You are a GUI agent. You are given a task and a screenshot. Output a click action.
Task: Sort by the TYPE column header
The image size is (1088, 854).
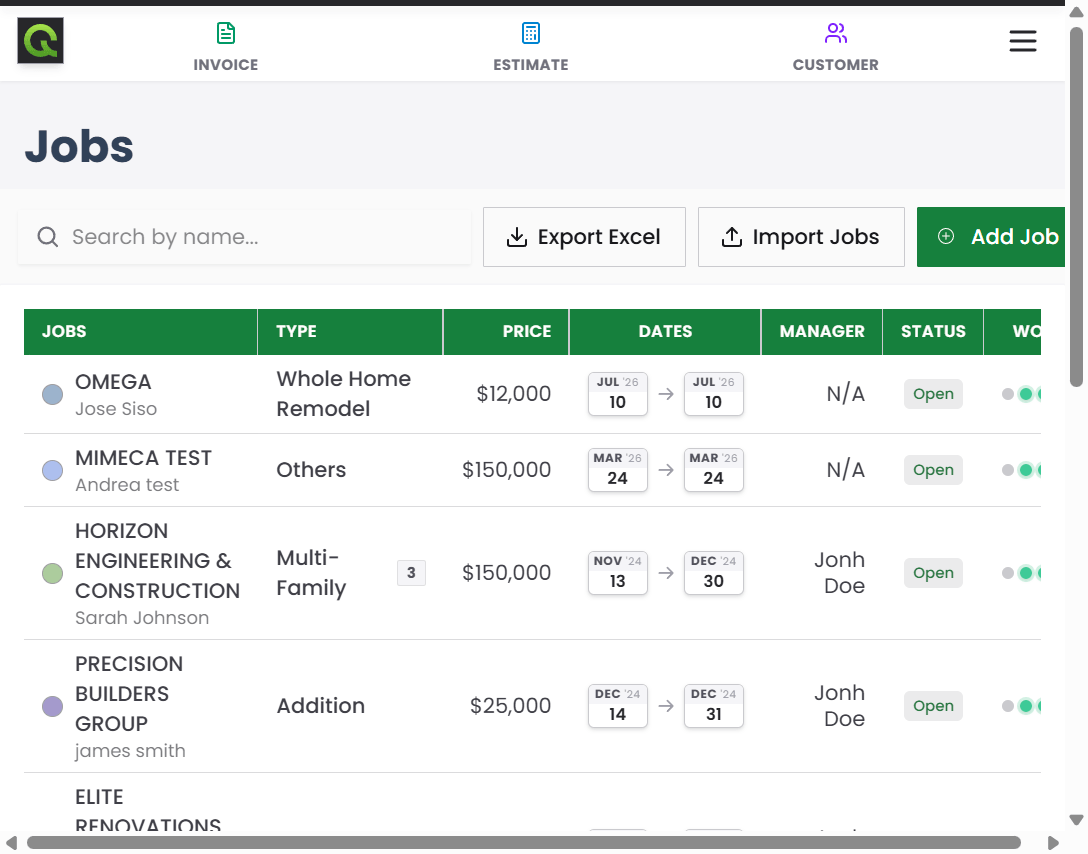pyautogui.click(x=350, y=332)
